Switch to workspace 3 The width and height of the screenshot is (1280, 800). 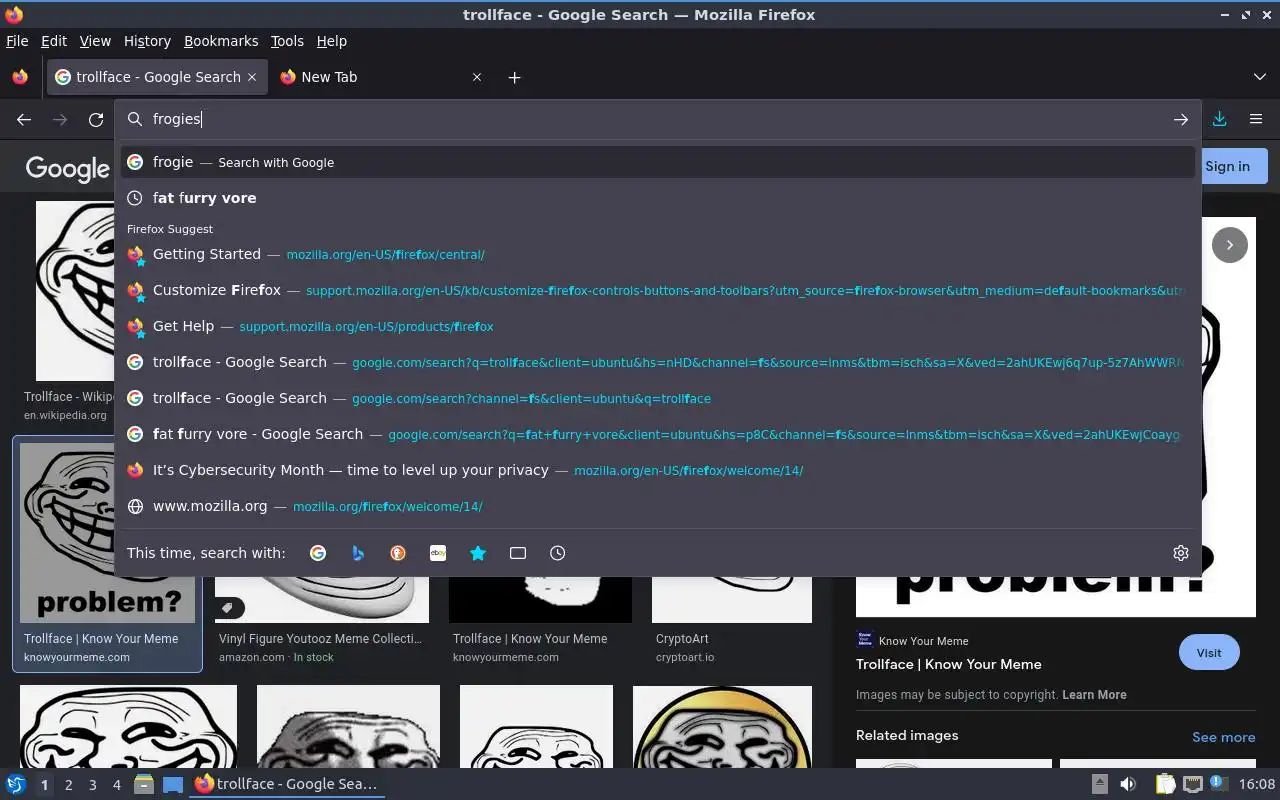click(x=92, y=785)
